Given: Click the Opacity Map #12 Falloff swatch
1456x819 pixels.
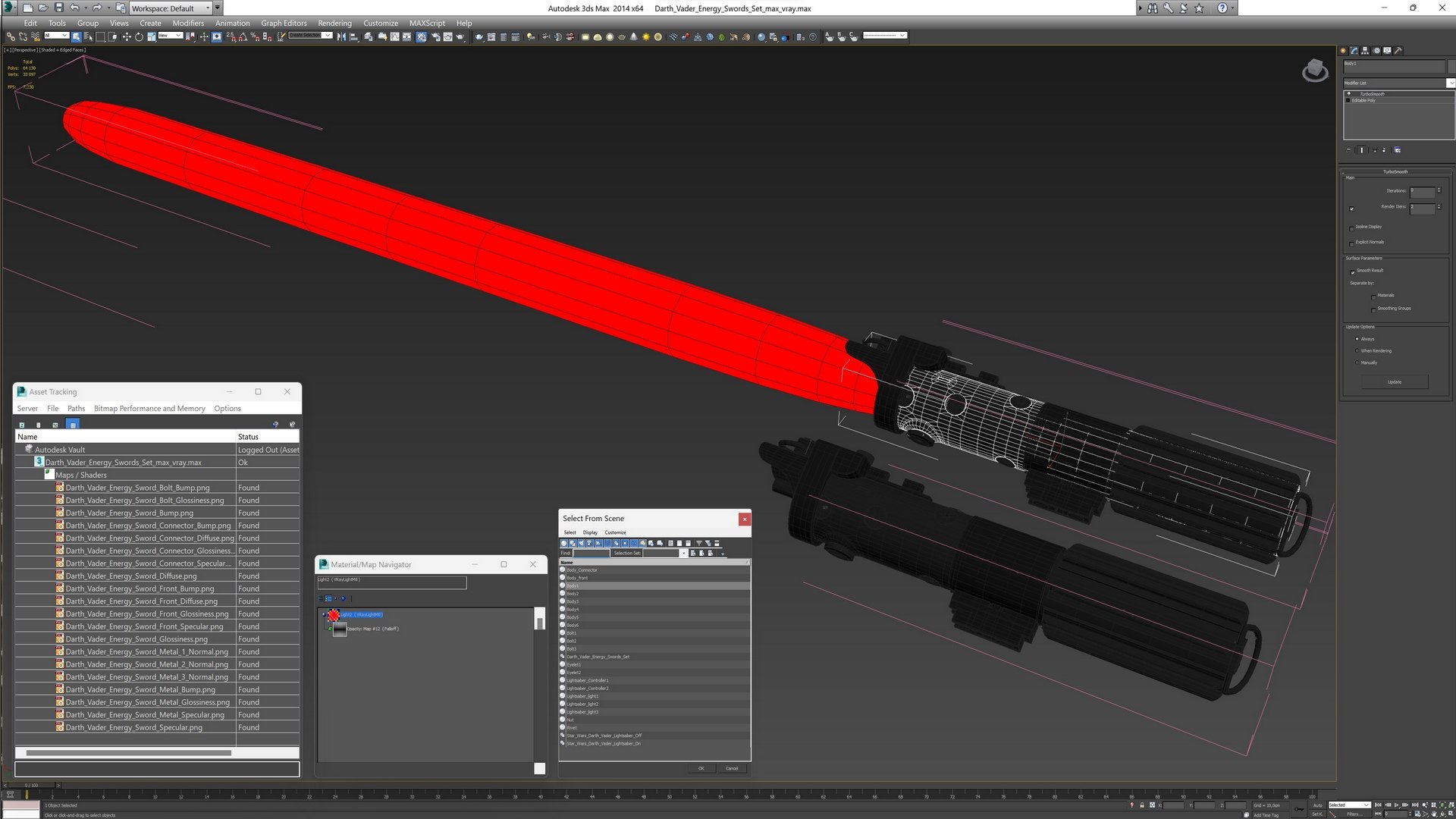Looking at the screenshot, I should 339,629.
